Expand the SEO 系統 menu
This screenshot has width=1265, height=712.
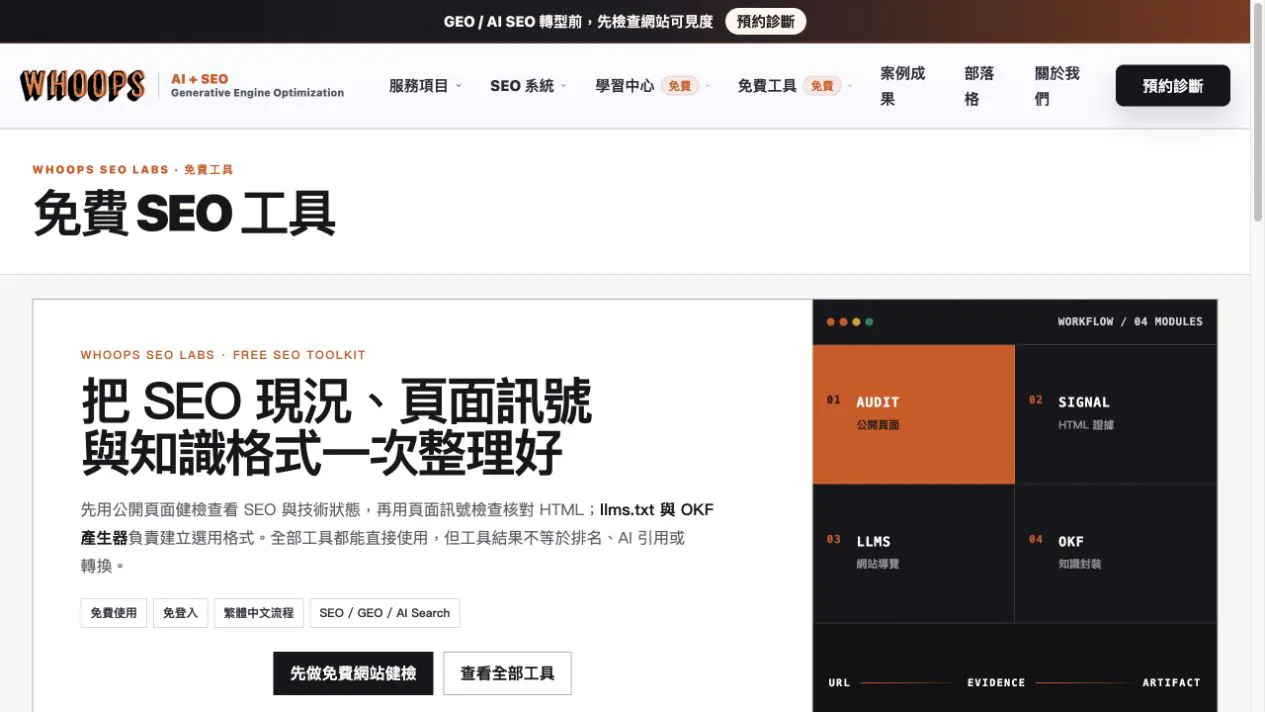(528, 86)
